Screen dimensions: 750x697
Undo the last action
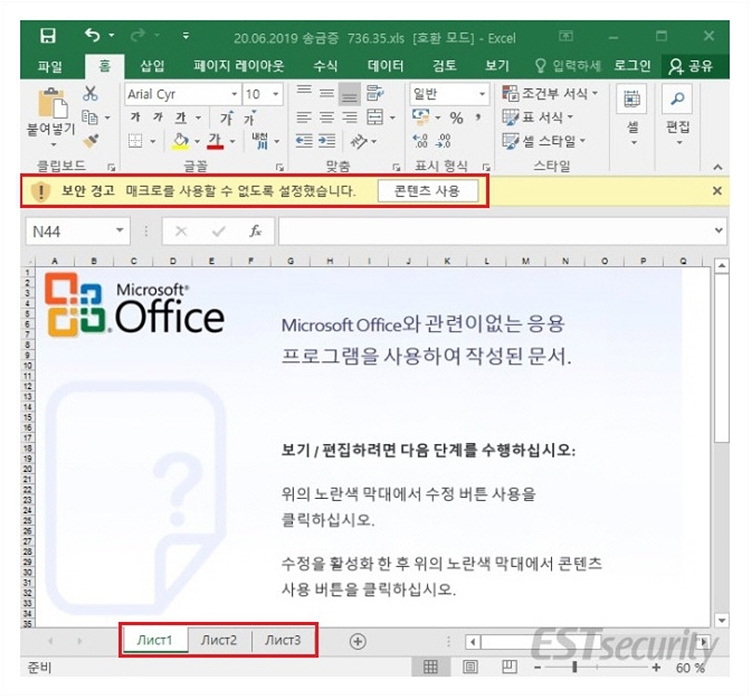click(92, 35)
